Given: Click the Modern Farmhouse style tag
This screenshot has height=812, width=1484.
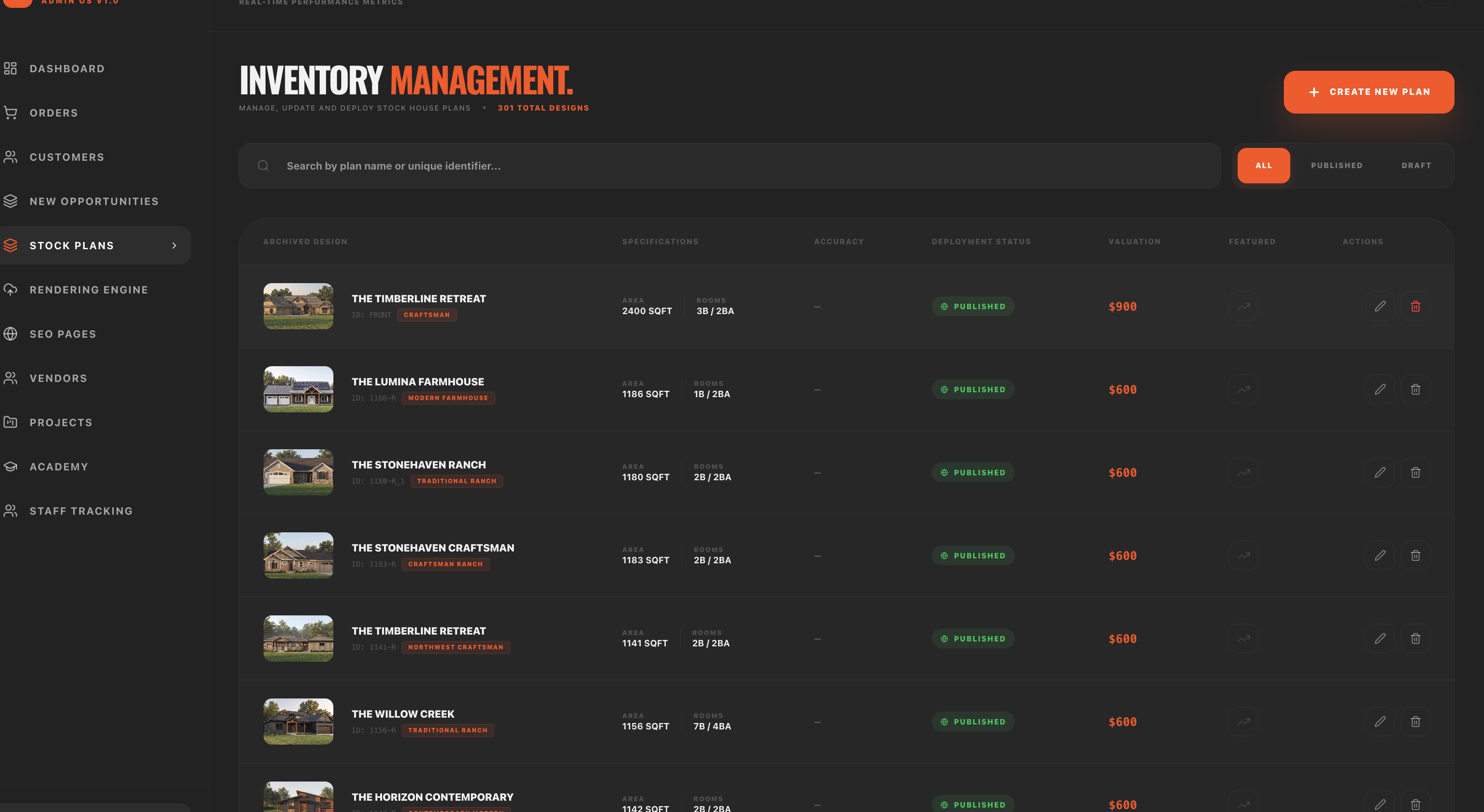Looking at the screenshot, I should click(448, 398).
